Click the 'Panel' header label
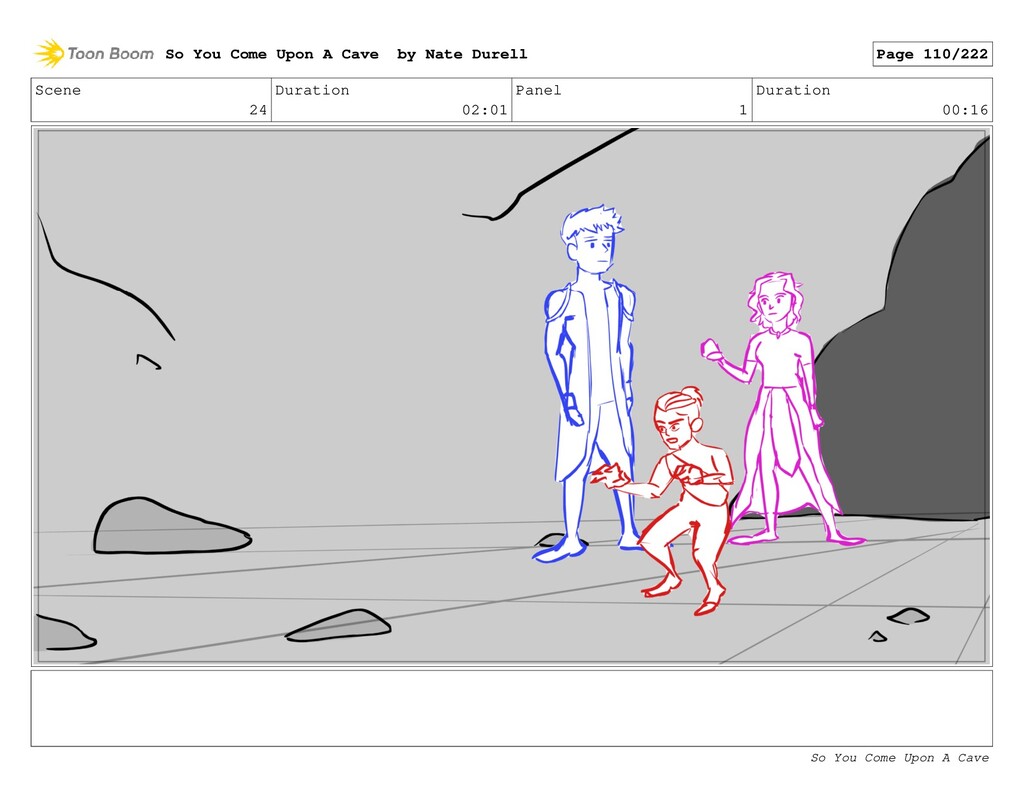This screenshot has height=793, width=1024. coord(538,90)
